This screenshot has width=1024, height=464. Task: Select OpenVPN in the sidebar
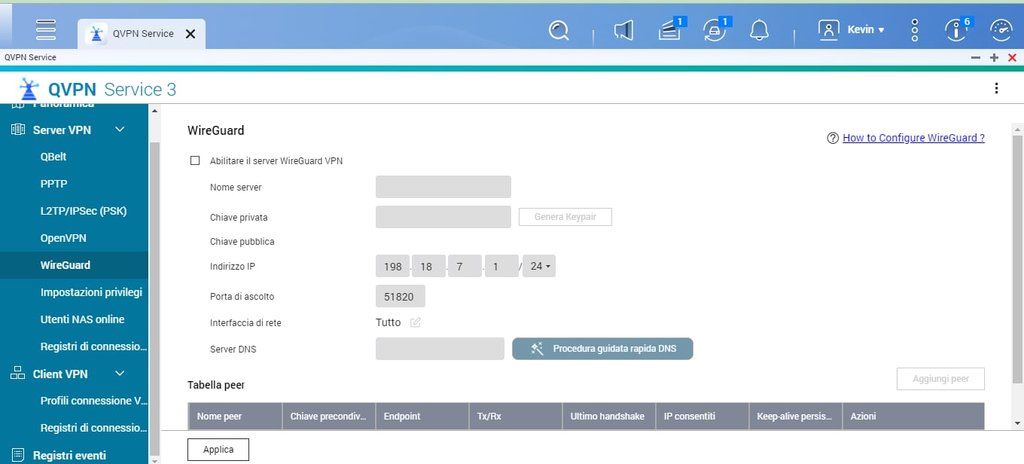point(63,238)
